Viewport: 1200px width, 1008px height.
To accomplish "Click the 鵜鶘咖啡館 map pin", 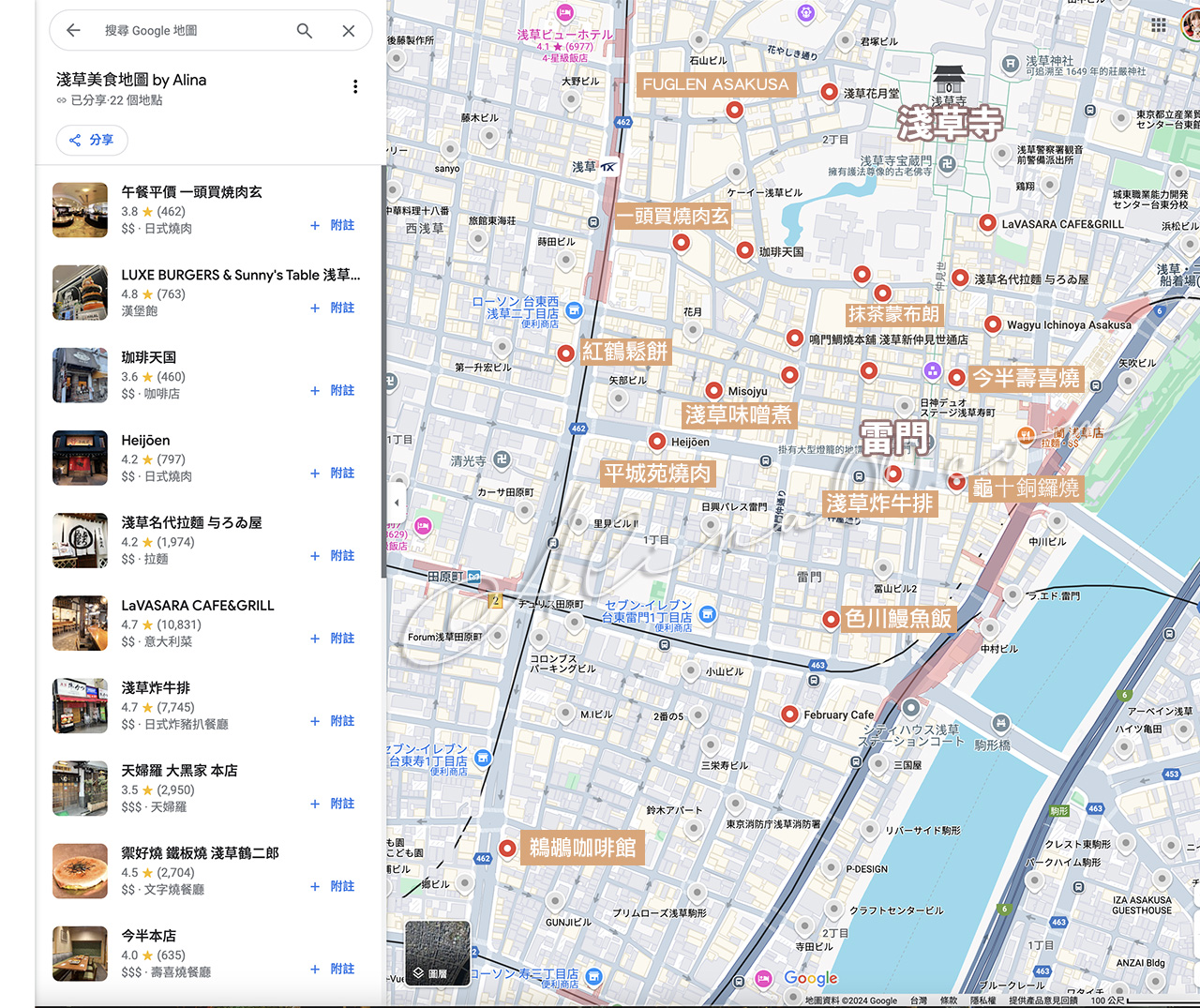I will click(507, 849).
